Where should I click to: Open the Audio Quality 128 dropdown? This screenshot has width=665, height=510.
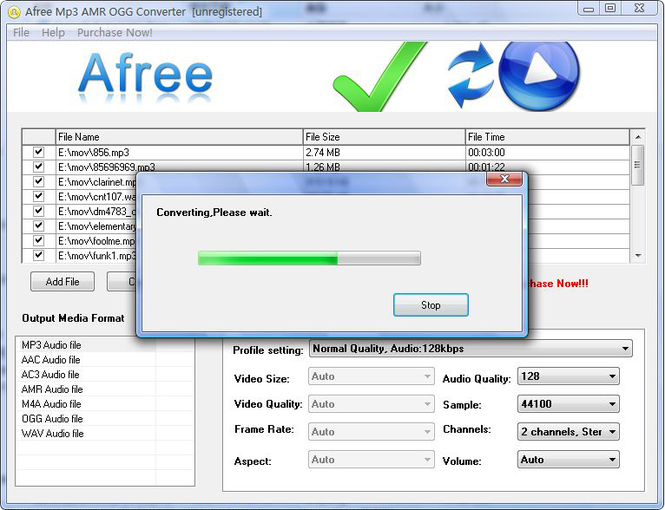pyautogui.click(x=568, y=376)
